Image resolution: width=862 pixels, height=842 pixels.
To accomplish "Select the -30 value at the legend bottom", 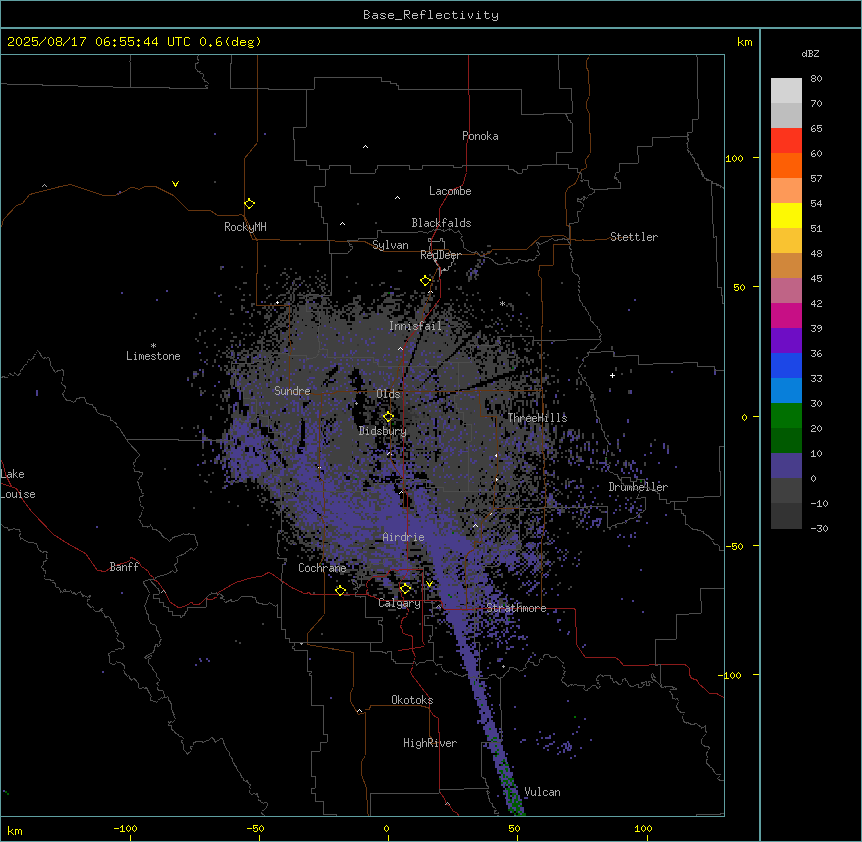I will tap(819, 528).
